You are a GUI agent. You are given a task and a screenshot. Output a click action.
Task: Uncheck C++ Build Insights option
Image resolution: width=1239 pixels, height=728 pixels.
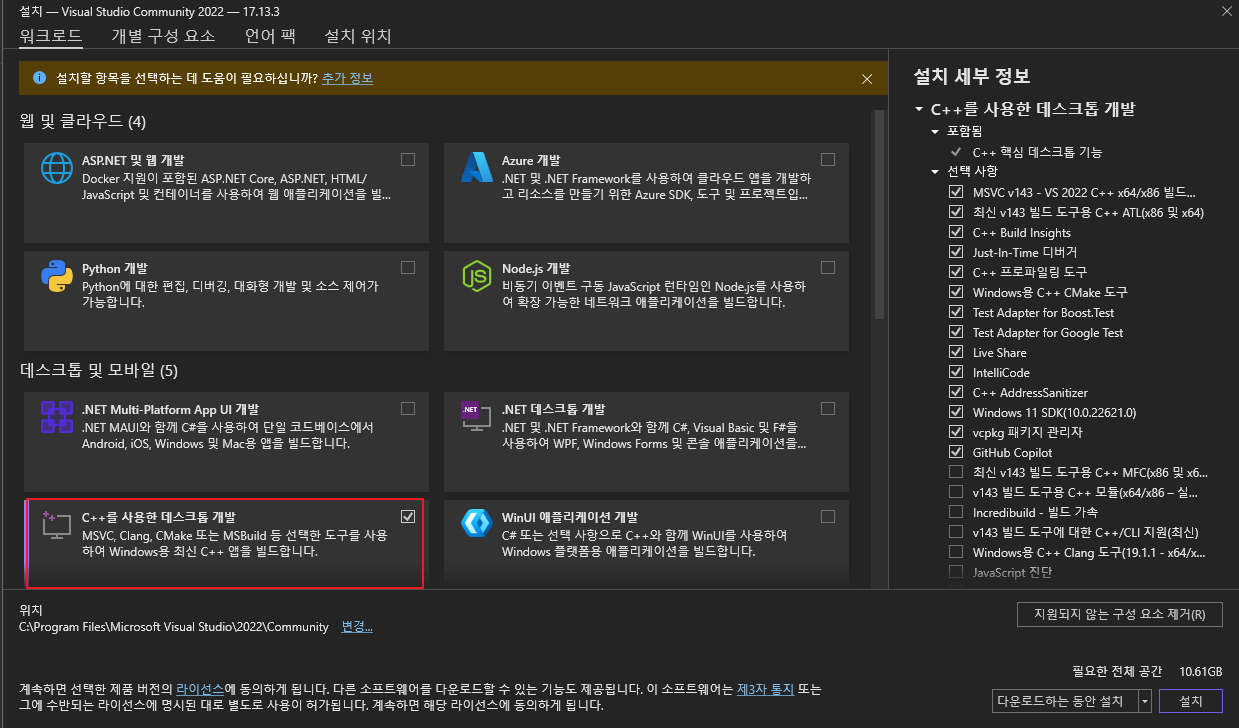(x=956, y=232)
